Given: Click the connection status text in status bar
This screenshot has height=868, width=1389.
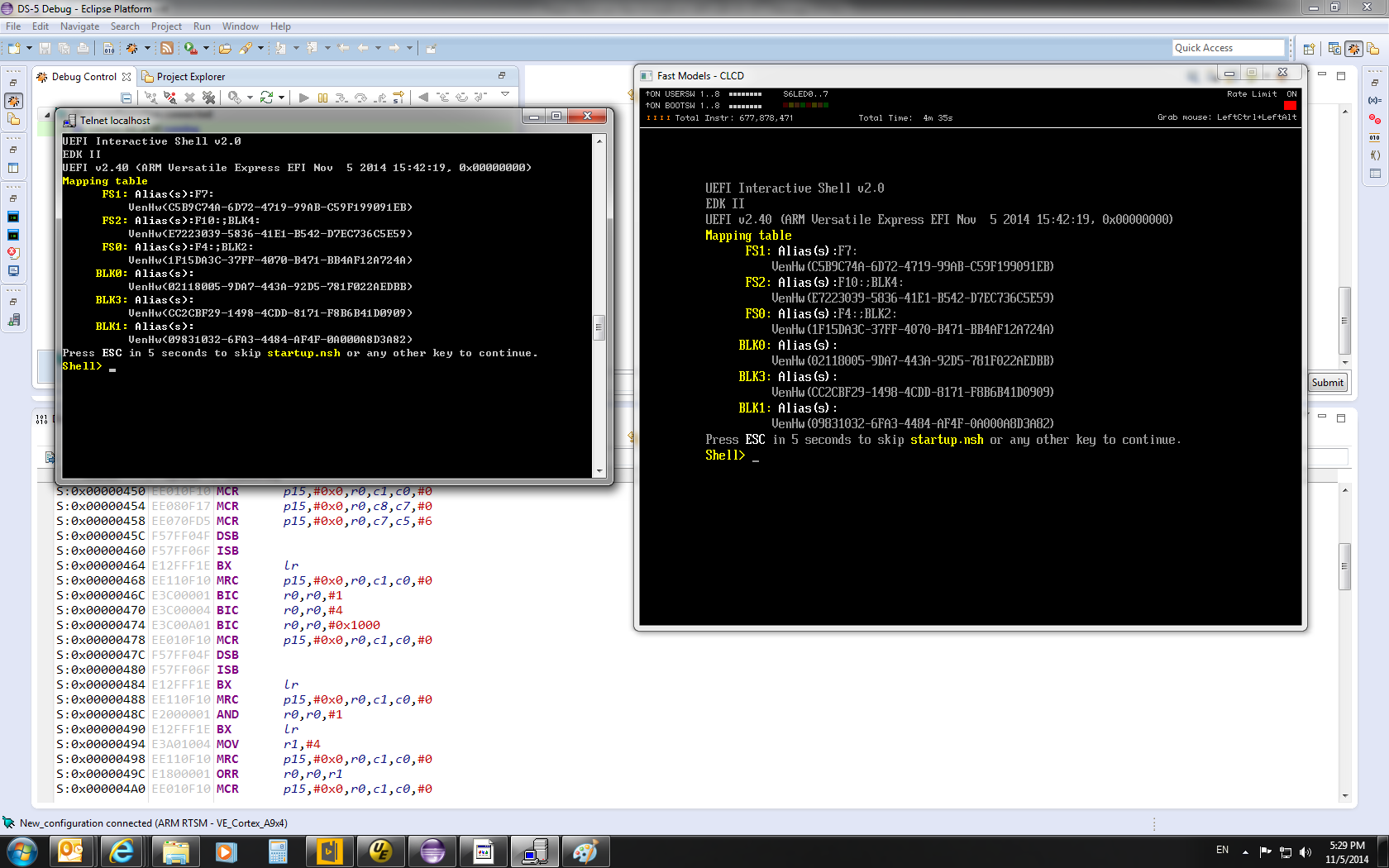Looking at the screenshot, I should pos(153,823).
